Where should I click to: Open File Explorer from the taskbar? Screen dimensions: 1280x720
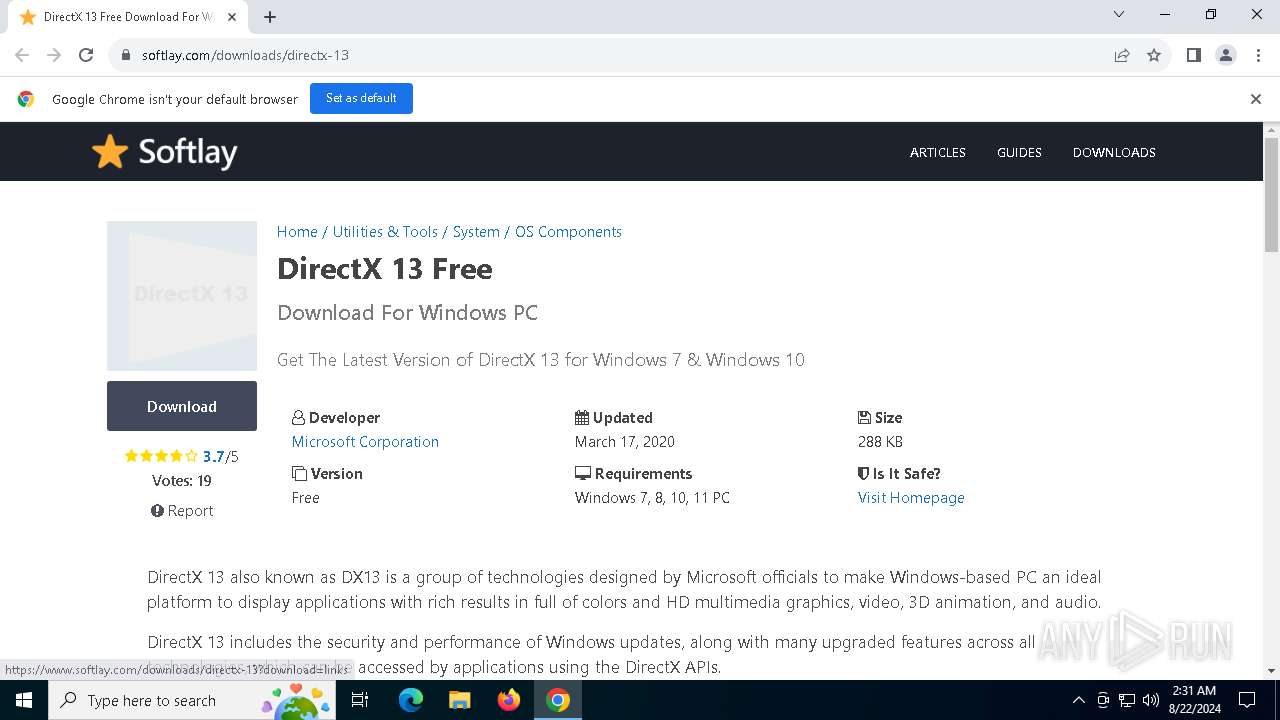tap(460, 700)
